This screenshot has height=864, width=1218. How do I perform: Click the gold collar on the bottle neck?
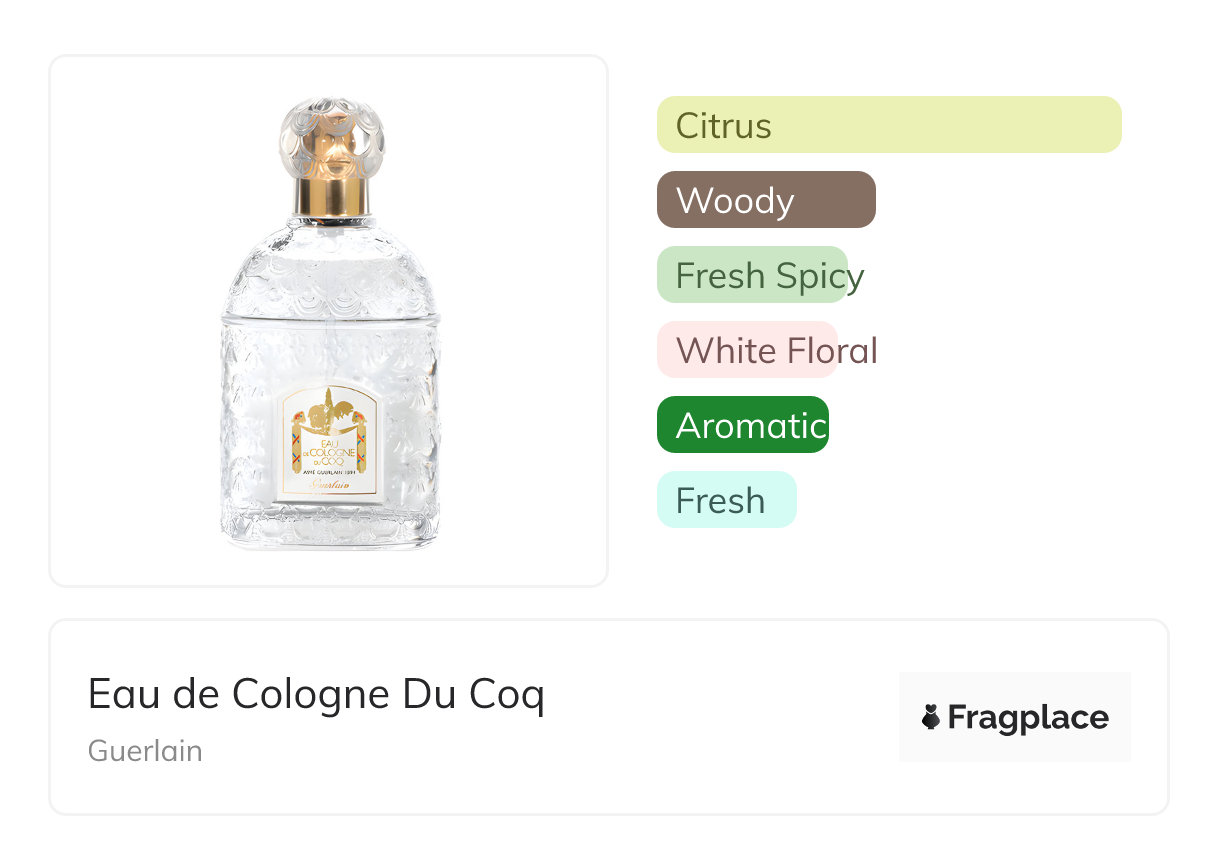coord(331,191)
